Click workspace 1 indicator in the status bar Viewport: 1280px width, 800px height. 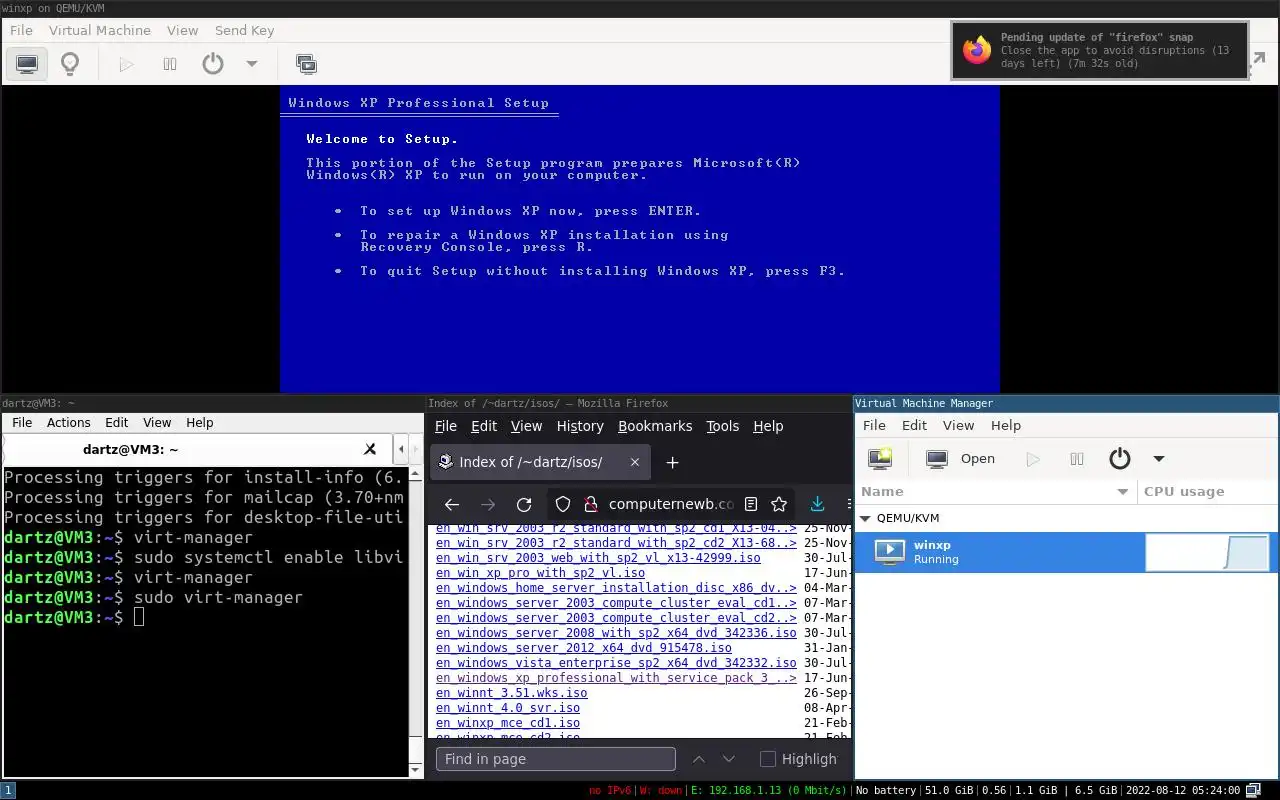coord(8,790)
